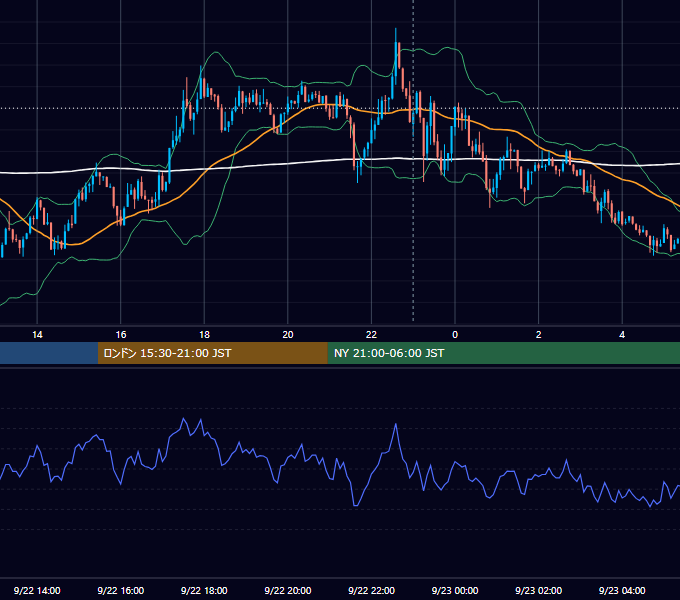Click the 9/23 00:00 date label

pyautogui.click(x=455, y=590)
